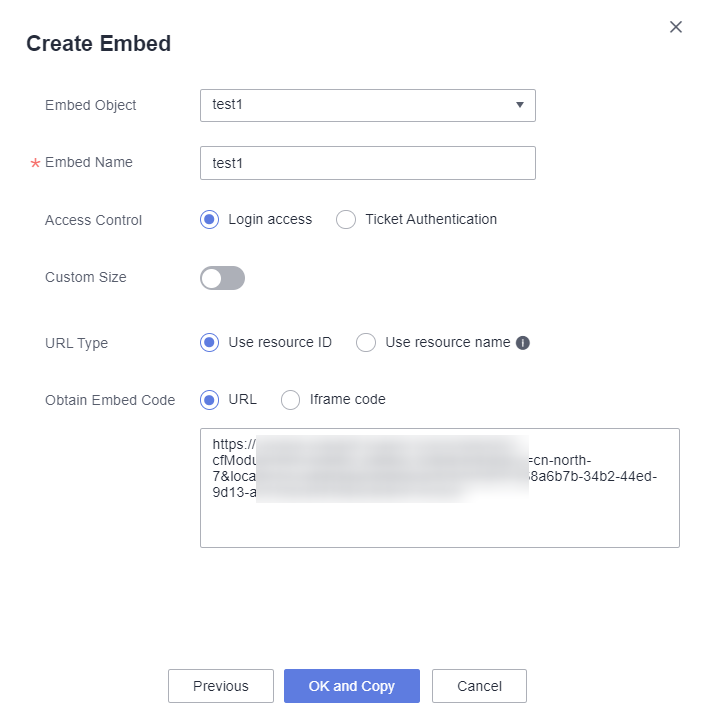Close the Create Embed dialog with X
701x728 pixels.
(x=675, y=27)
